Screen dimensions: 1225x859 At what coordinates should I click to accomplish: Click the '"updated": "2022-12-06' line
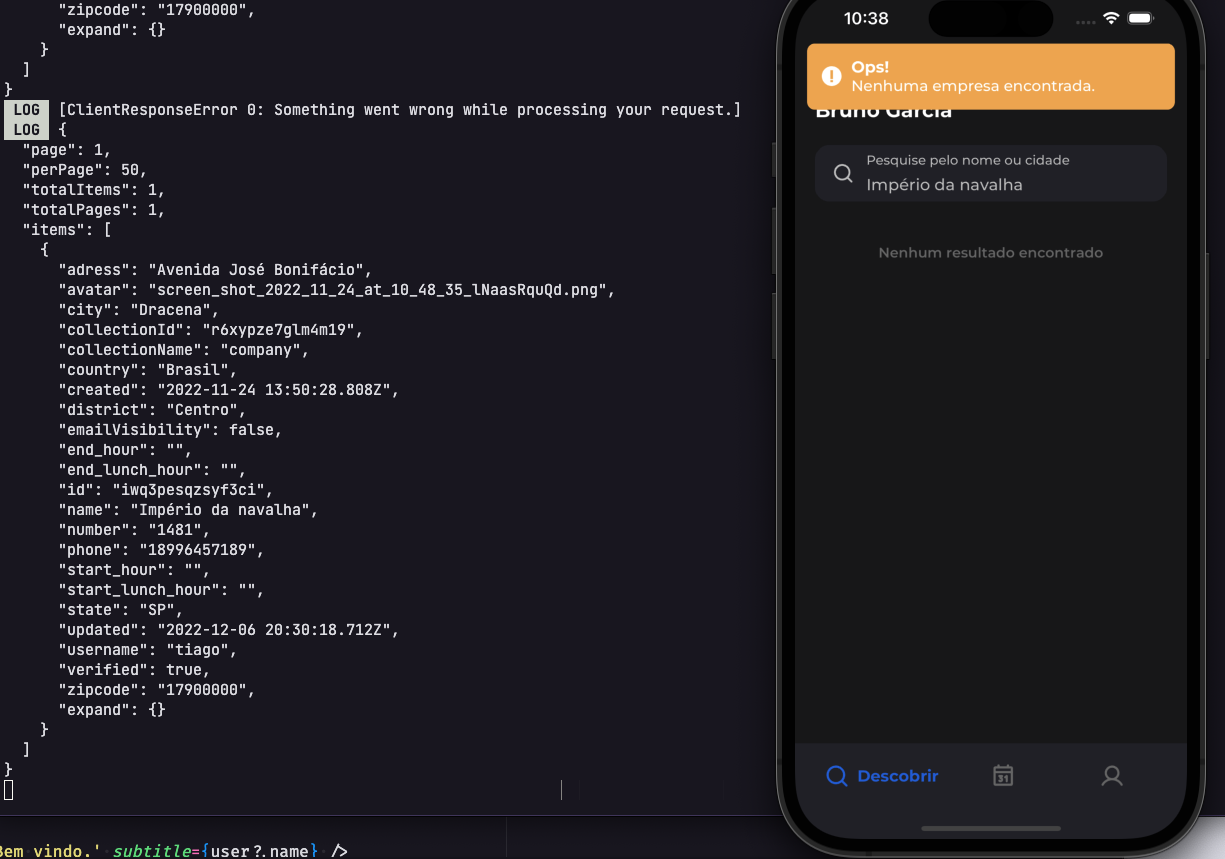(228, 630)
